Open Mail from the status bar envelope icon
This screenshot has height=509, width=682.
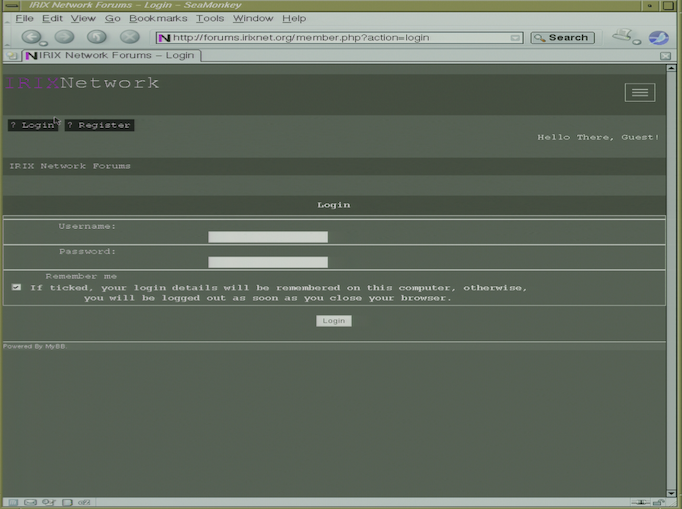[30, 502]
